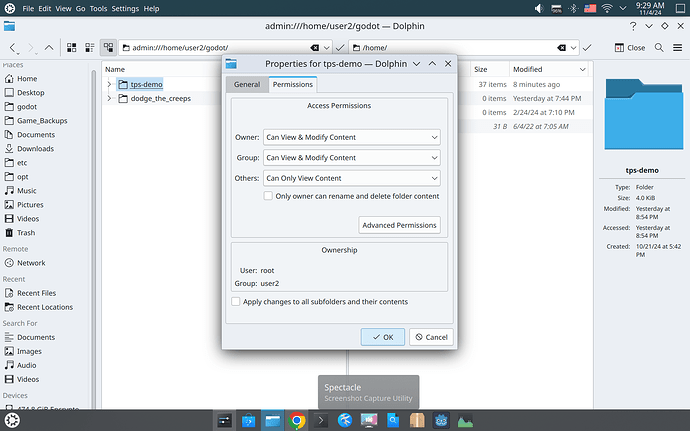690x431 pixels.
Task: Confirm the right location bar path
Action: (x=587, y=48)
